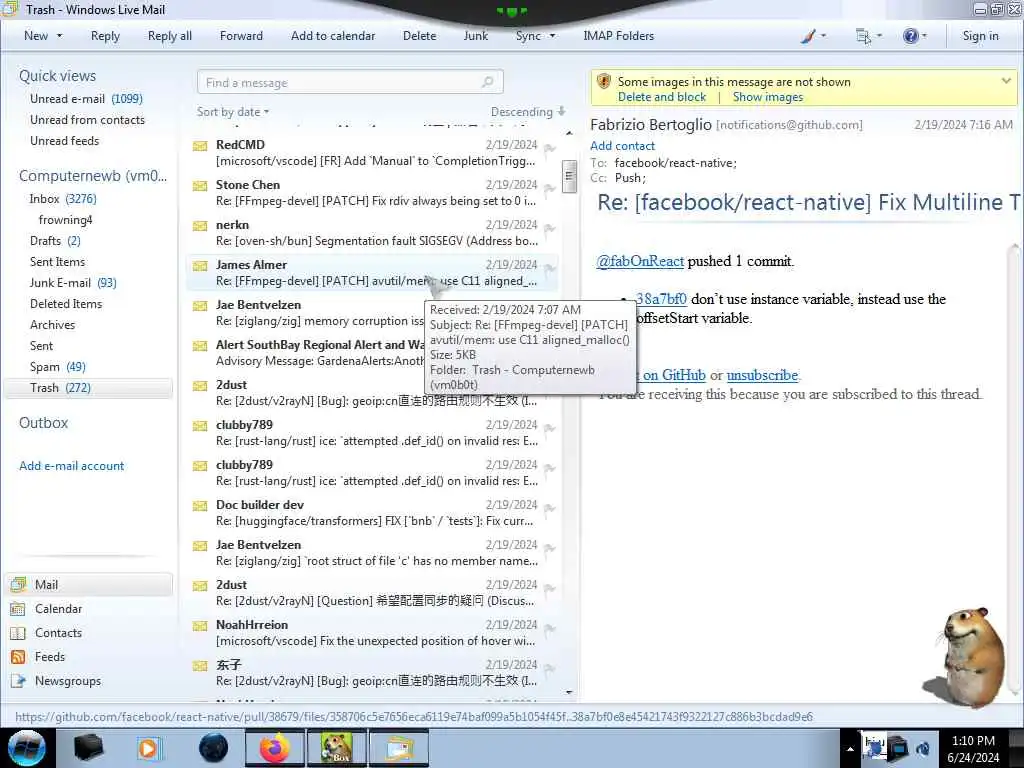Collapse the images warning bar chevron
This screenshot has height=768, width=1024.
1006,81
